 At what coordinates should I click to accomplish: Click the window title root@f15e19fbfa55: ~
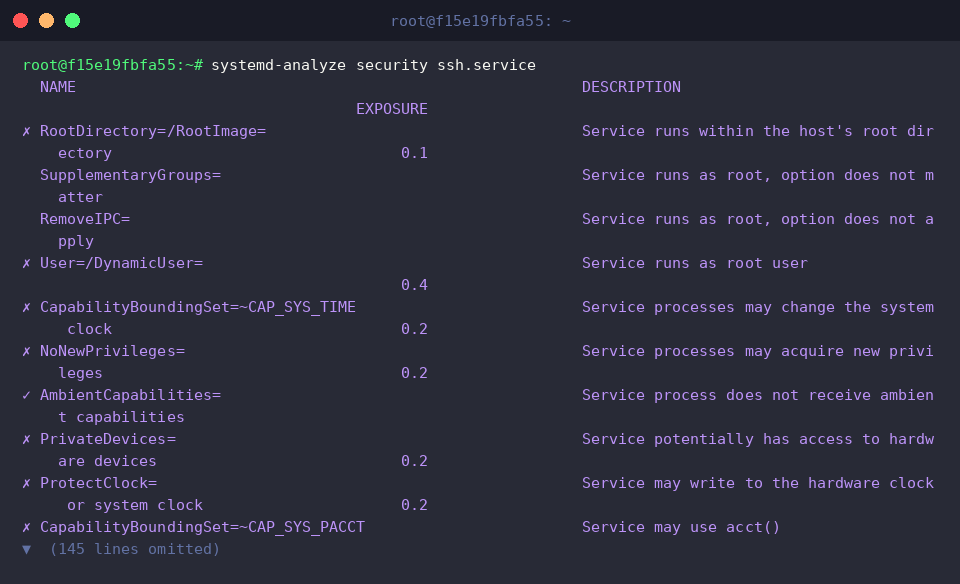481,21
